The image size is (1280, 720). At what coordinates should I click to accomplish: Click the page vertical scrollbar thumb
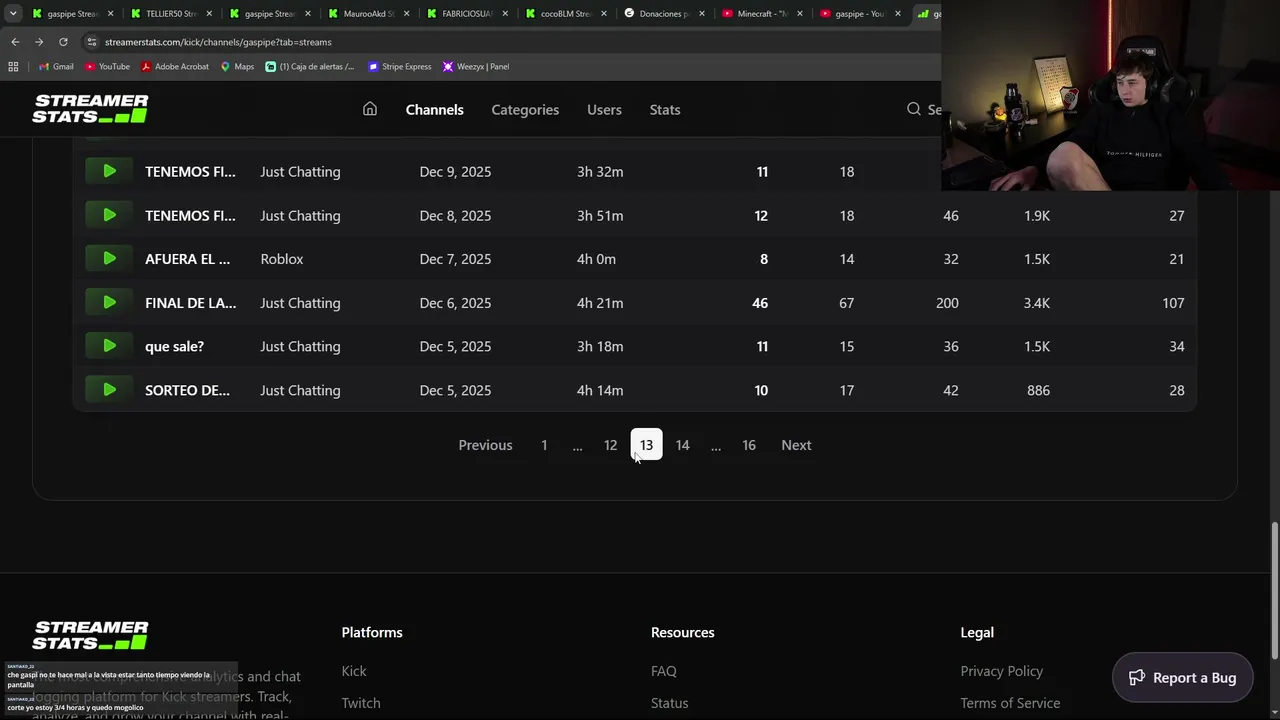[1274, 590]
